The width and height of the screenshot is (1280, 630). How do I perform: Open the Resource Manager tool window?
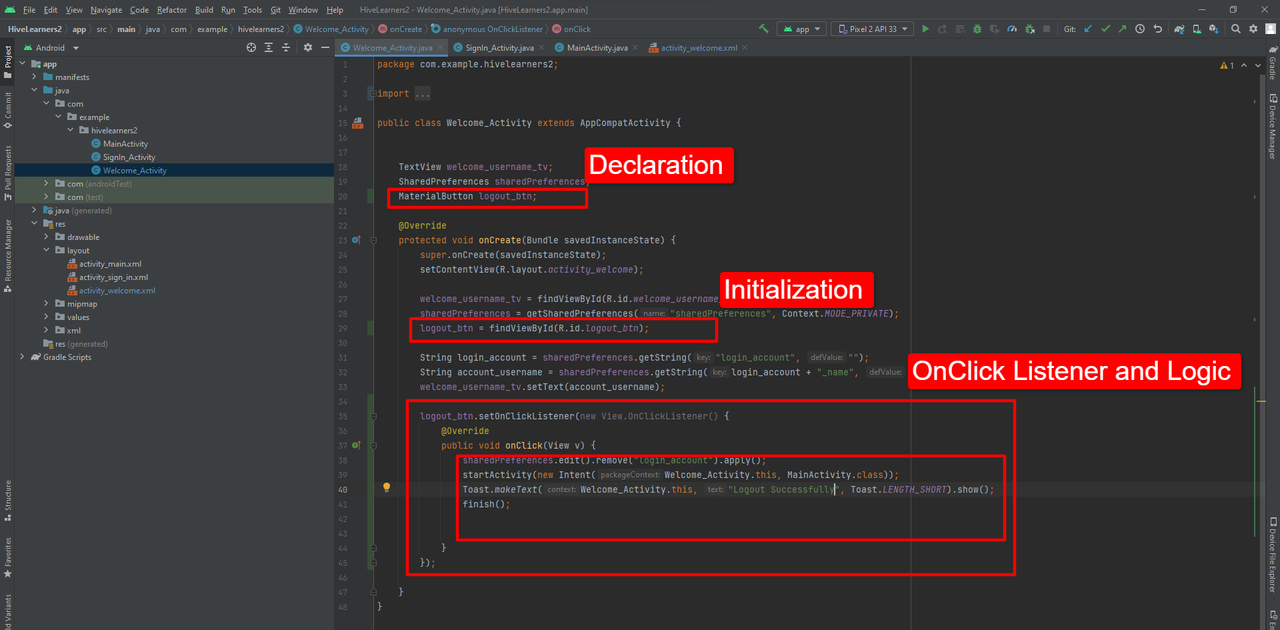click(x=8, y=254)
